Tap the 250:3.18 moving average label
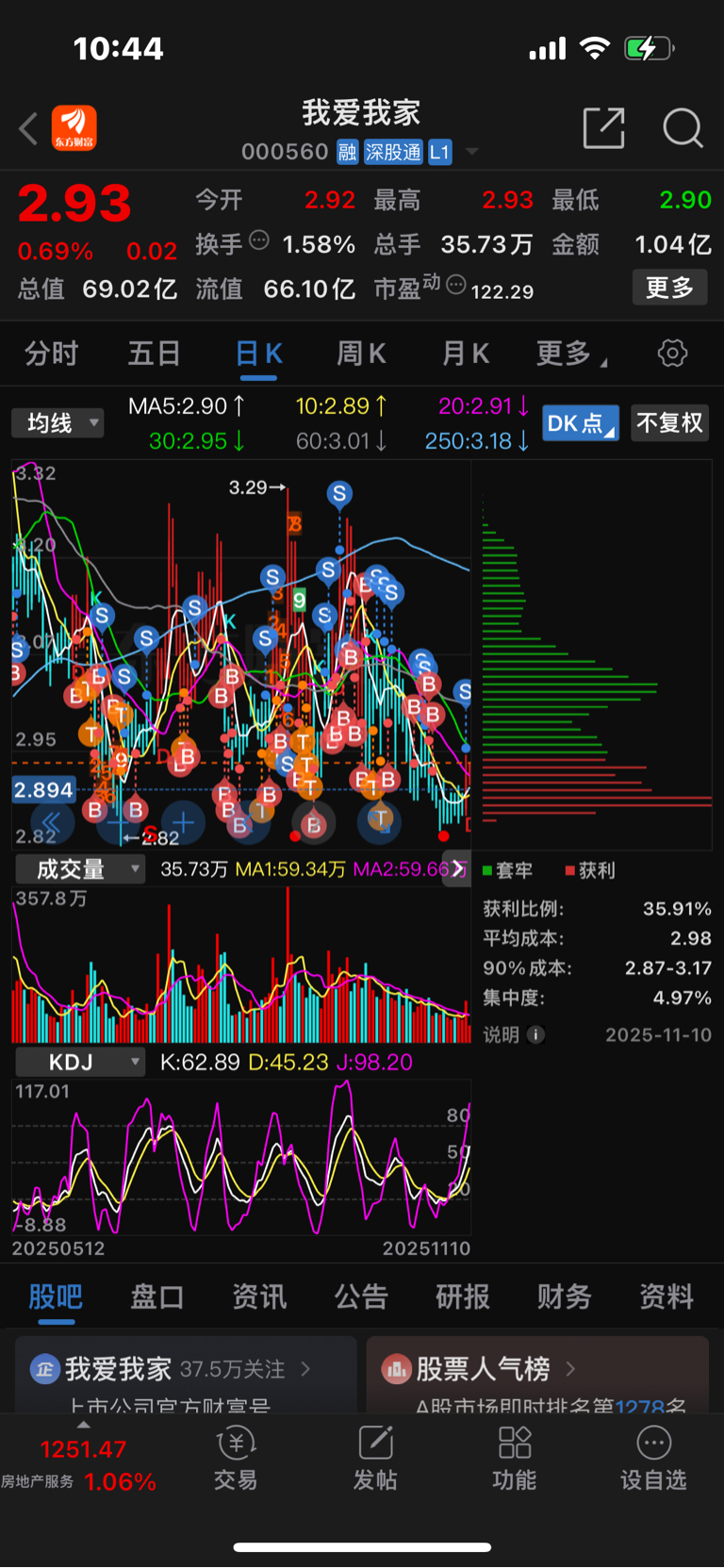Image resolution: width=724 pixels, height=1568 pixels. tap(477, 440)
